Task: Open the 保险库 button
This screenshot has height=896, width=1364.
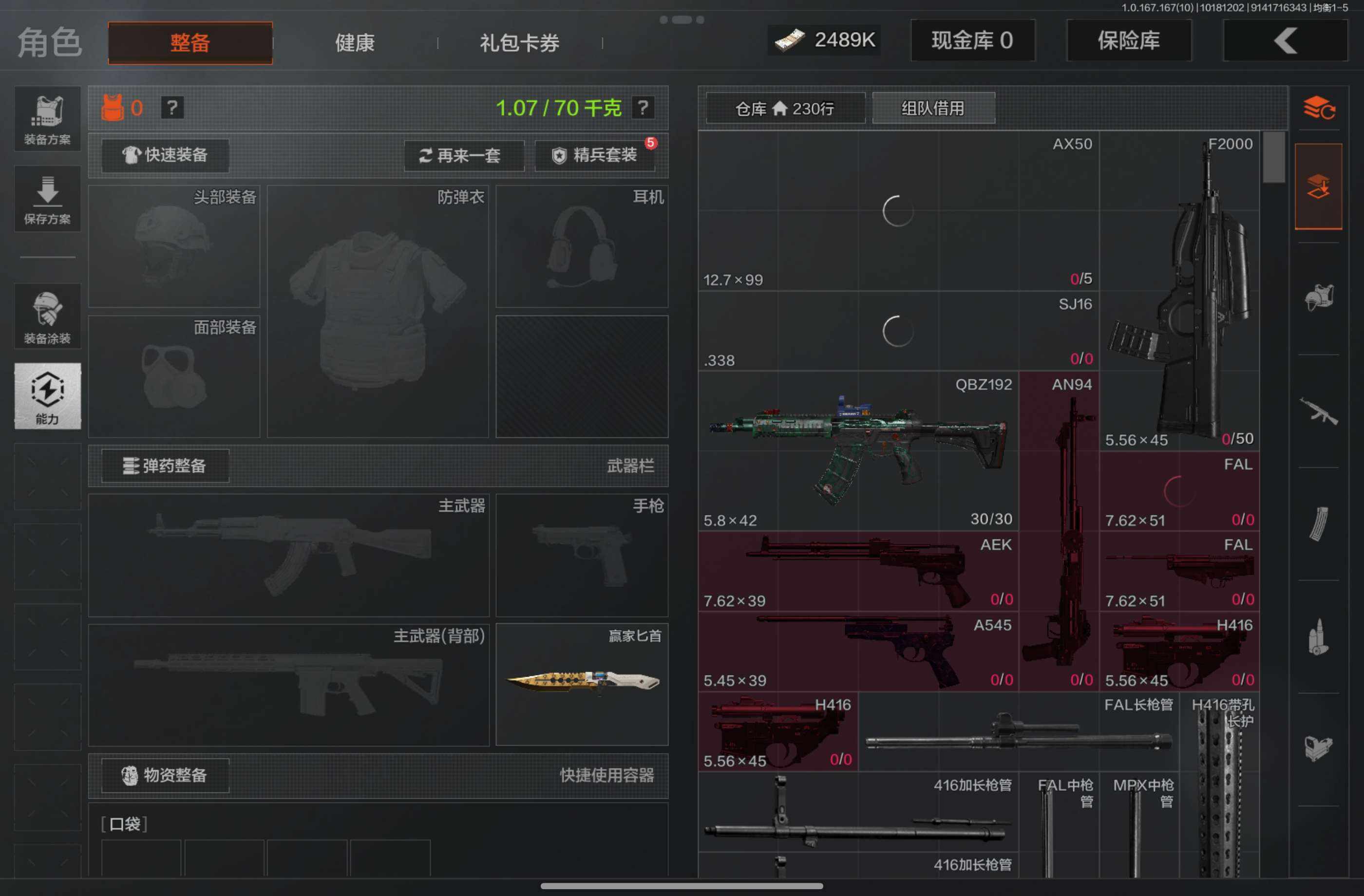Action: [1128, 41]
